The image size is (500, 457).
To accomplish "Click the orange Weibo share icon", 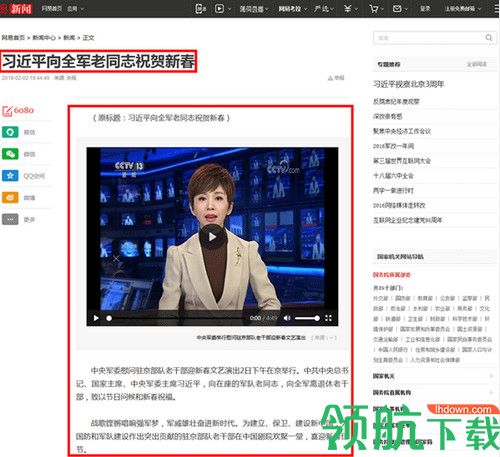I will [10, 197].
